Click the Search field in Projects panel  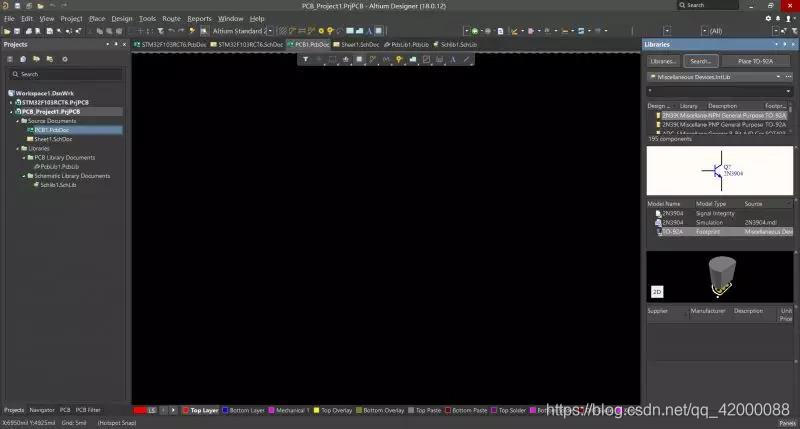tap(65, 74)
